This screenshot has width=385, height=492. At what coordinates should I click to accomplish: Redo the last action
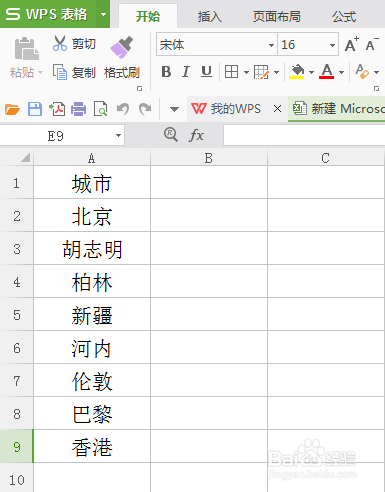pyautogui.click(x=145, y=109)
